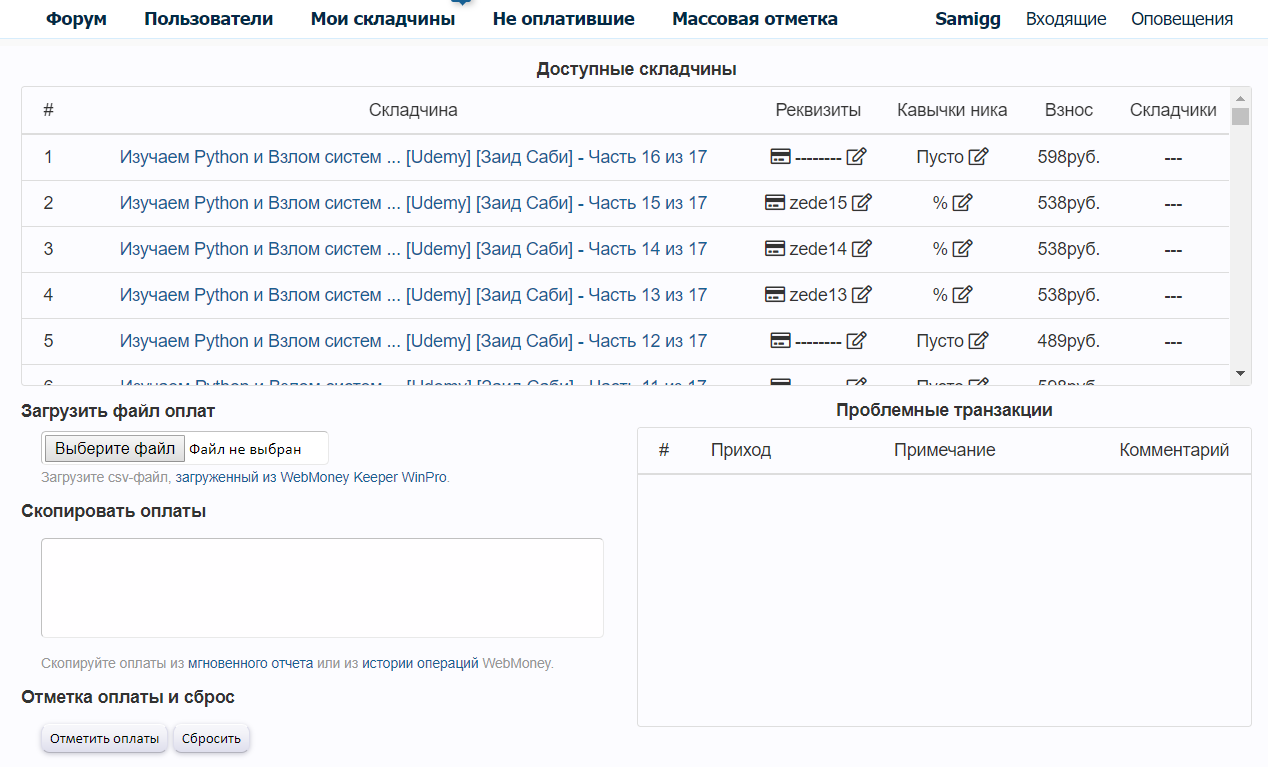Edit nickname quotes for row 1

pos(978,157)
